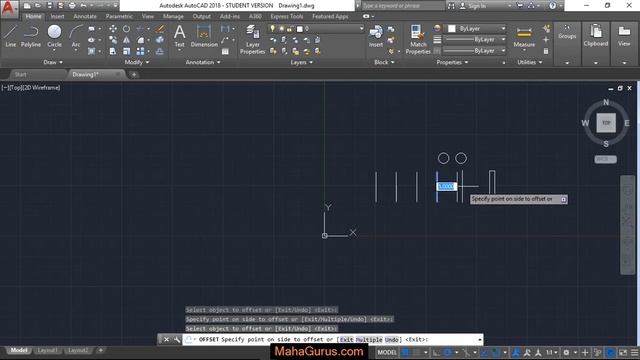Open Layer Properties manager

click(252, 39)
